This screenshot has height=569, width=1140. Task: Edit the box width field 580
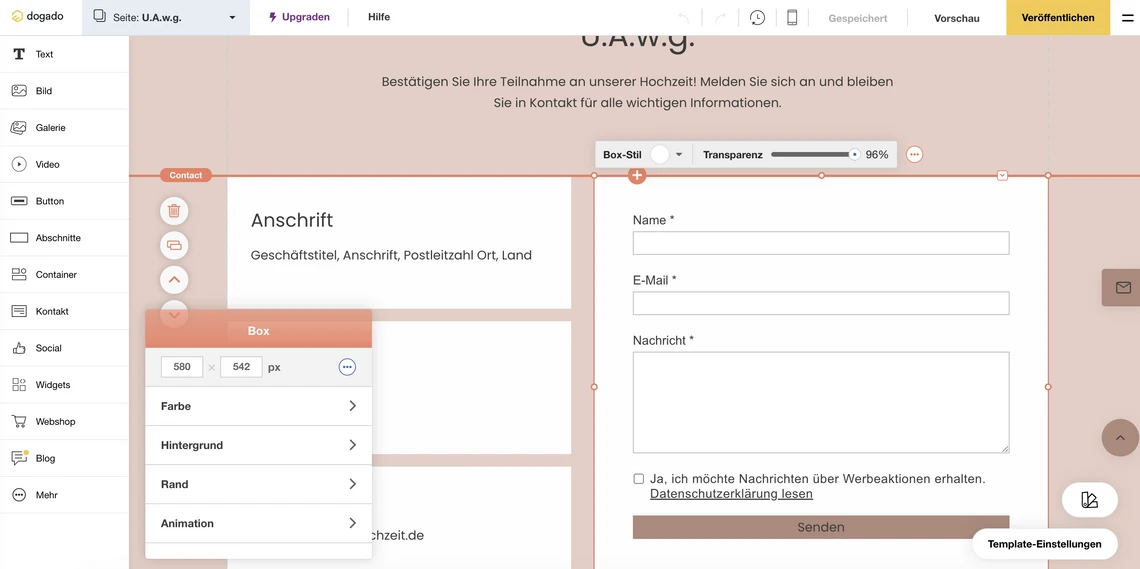tap(182, 367)
